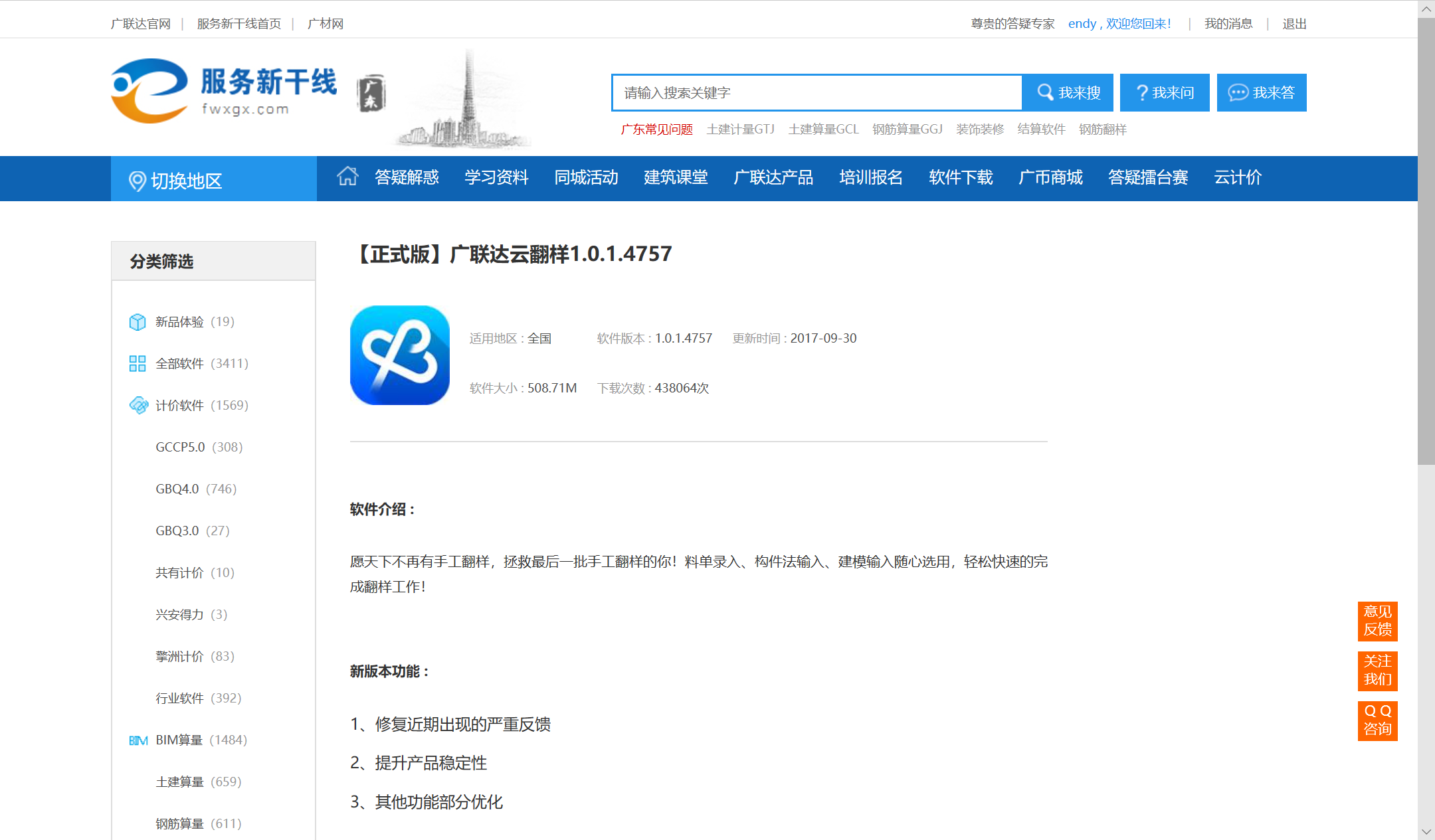The image size is (1435, 840).
Task: Select 行业软件 (392) subcategory
Action: pyautogui.click(x=199, y=699)
